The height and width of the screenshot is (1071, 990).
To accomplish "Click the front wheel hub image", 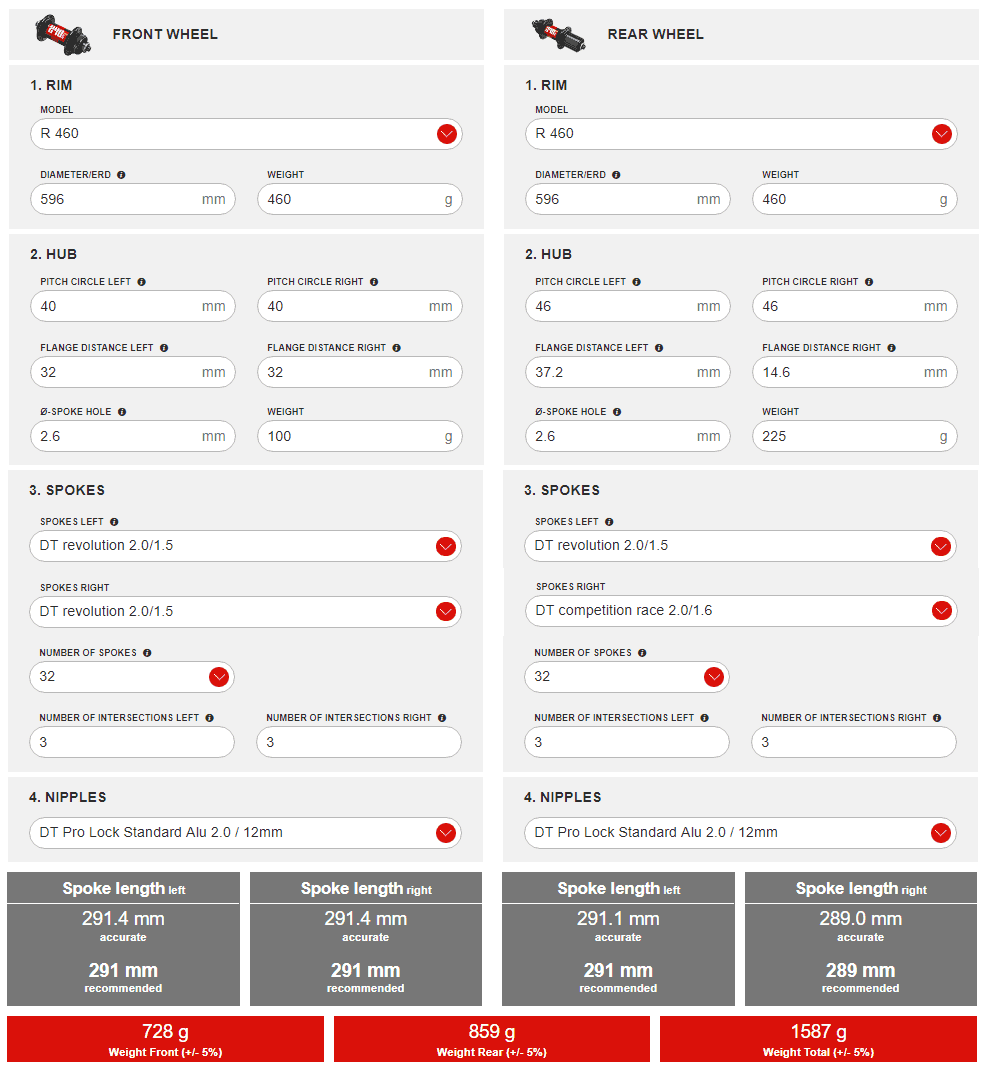I will pyautogui.click(x=53, y=33).
